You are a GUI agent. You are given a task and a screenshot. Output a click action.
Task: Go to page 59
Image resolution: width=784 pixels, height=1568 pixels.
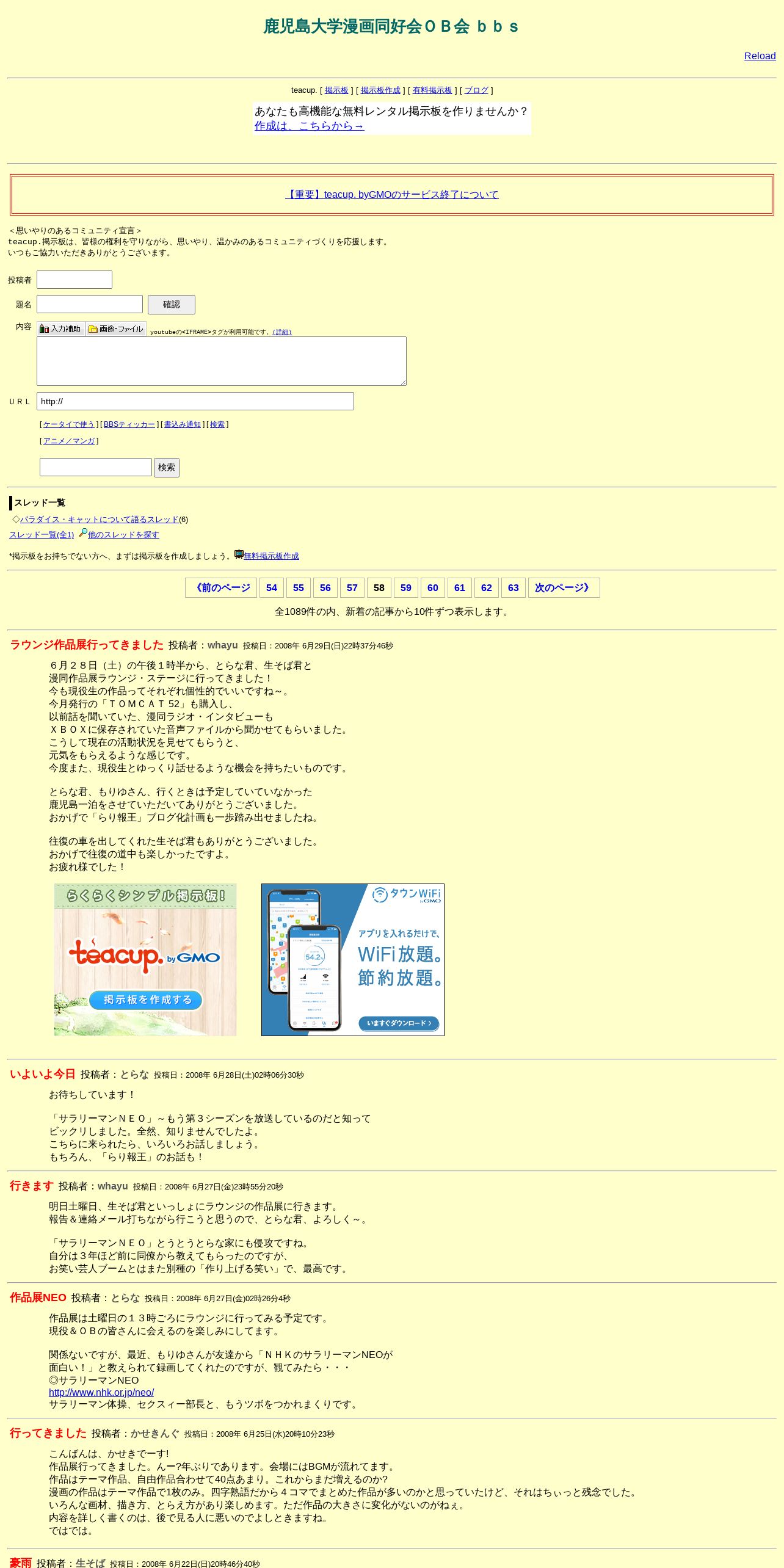406,588
